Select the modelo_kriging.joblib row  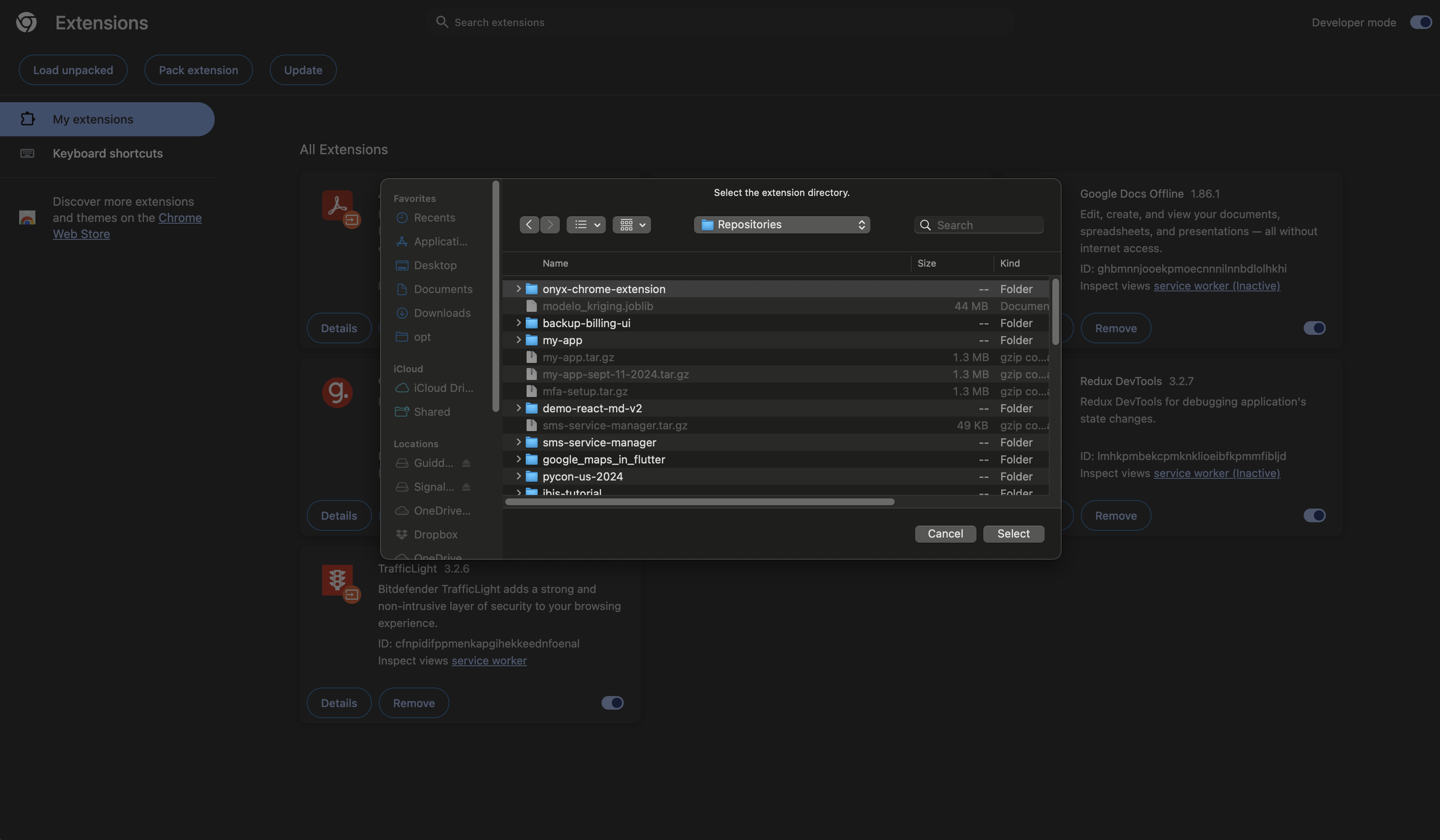tap(776, 306)
